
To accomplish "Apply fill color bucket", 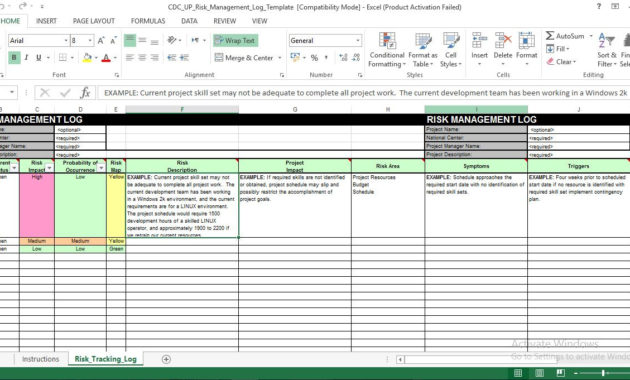I will (x=87, y=57).
